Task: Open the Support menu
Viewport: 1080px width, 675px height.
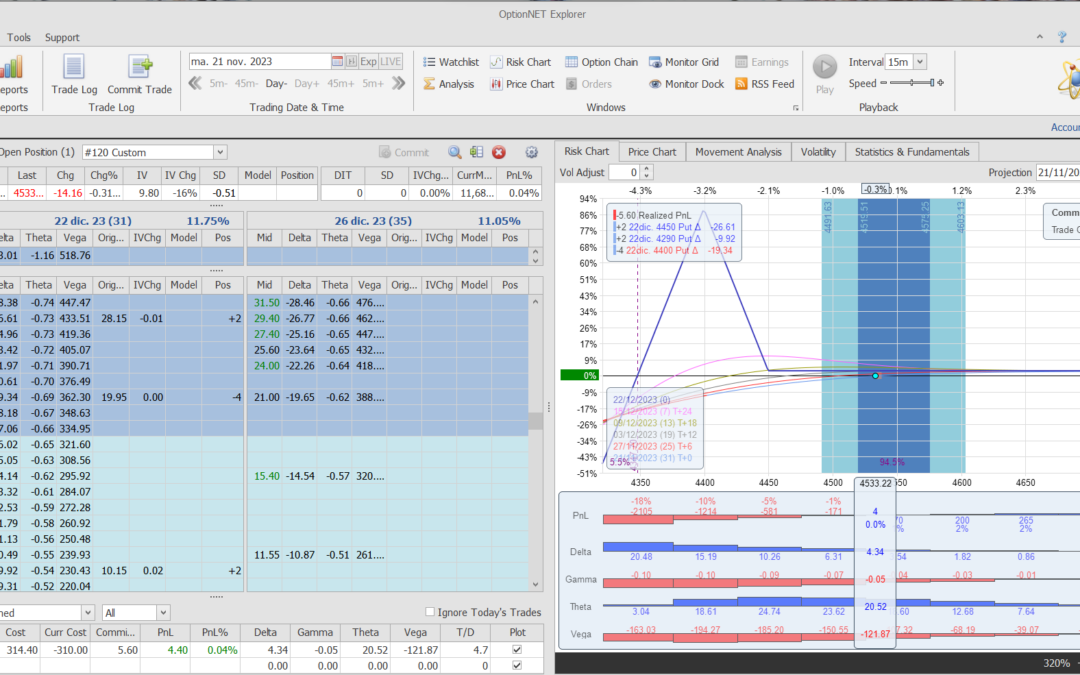Action: tap(62, 37)
